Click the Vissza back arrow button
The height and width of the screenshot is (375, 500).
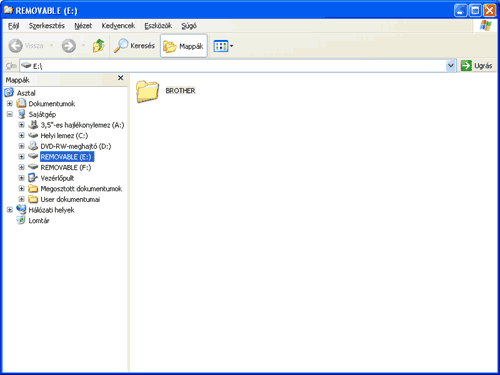(26, 46)
